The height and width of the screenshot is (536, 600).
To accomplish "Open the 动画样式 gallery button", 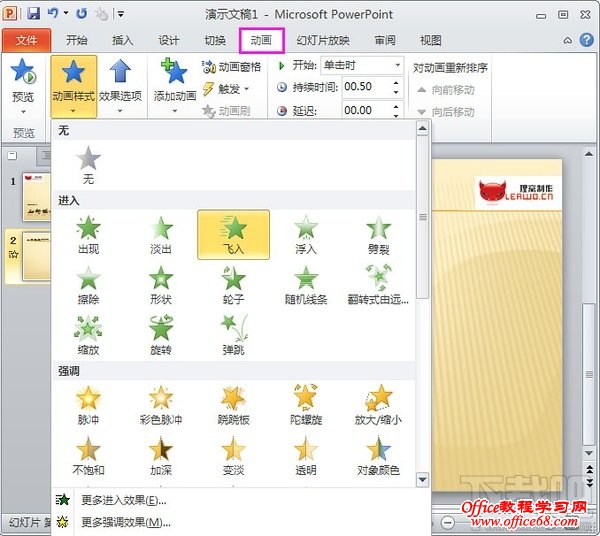I will [x=73, y=86].
